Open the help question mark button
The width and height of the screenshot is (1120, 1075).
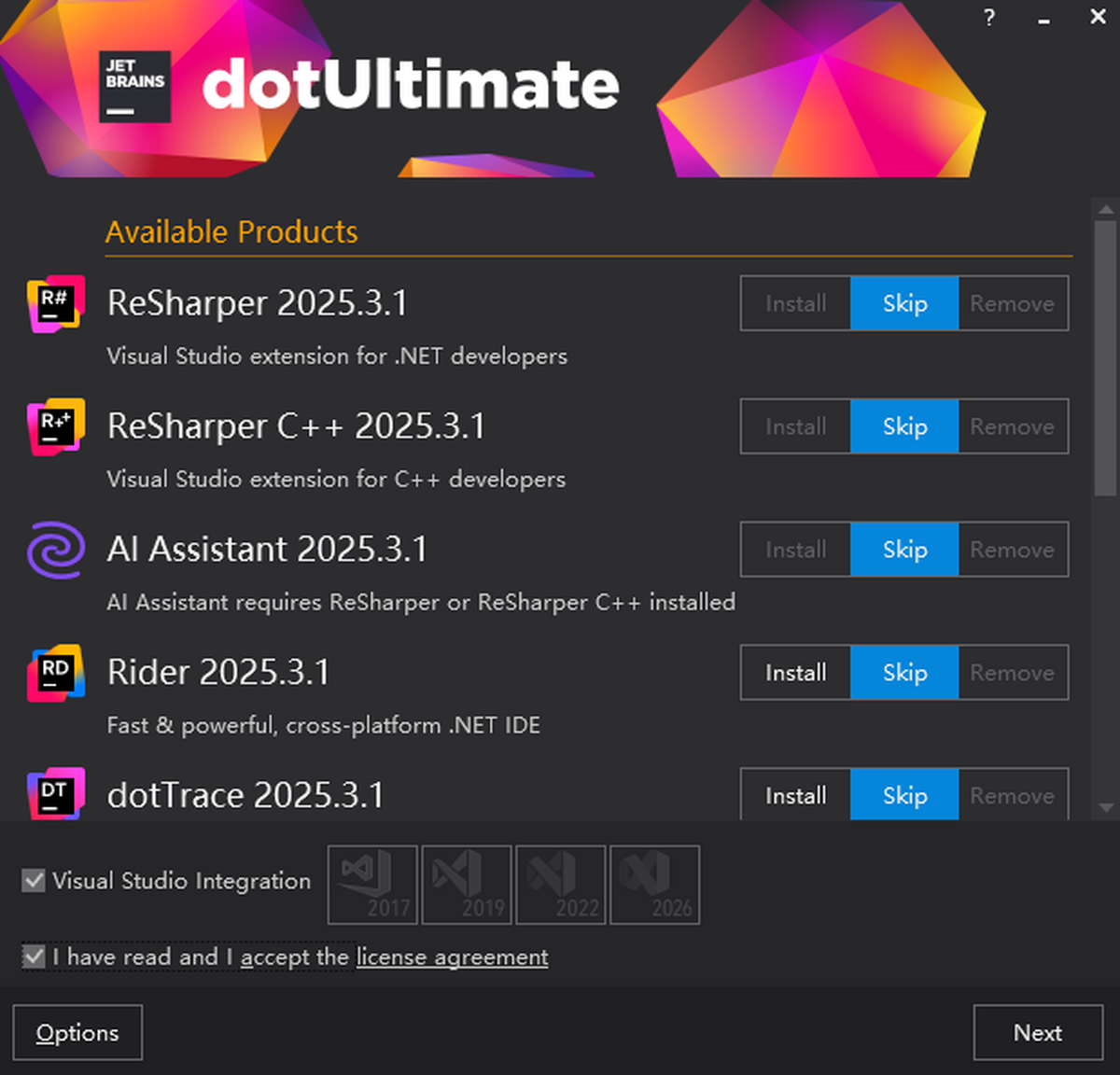[989, 18]
